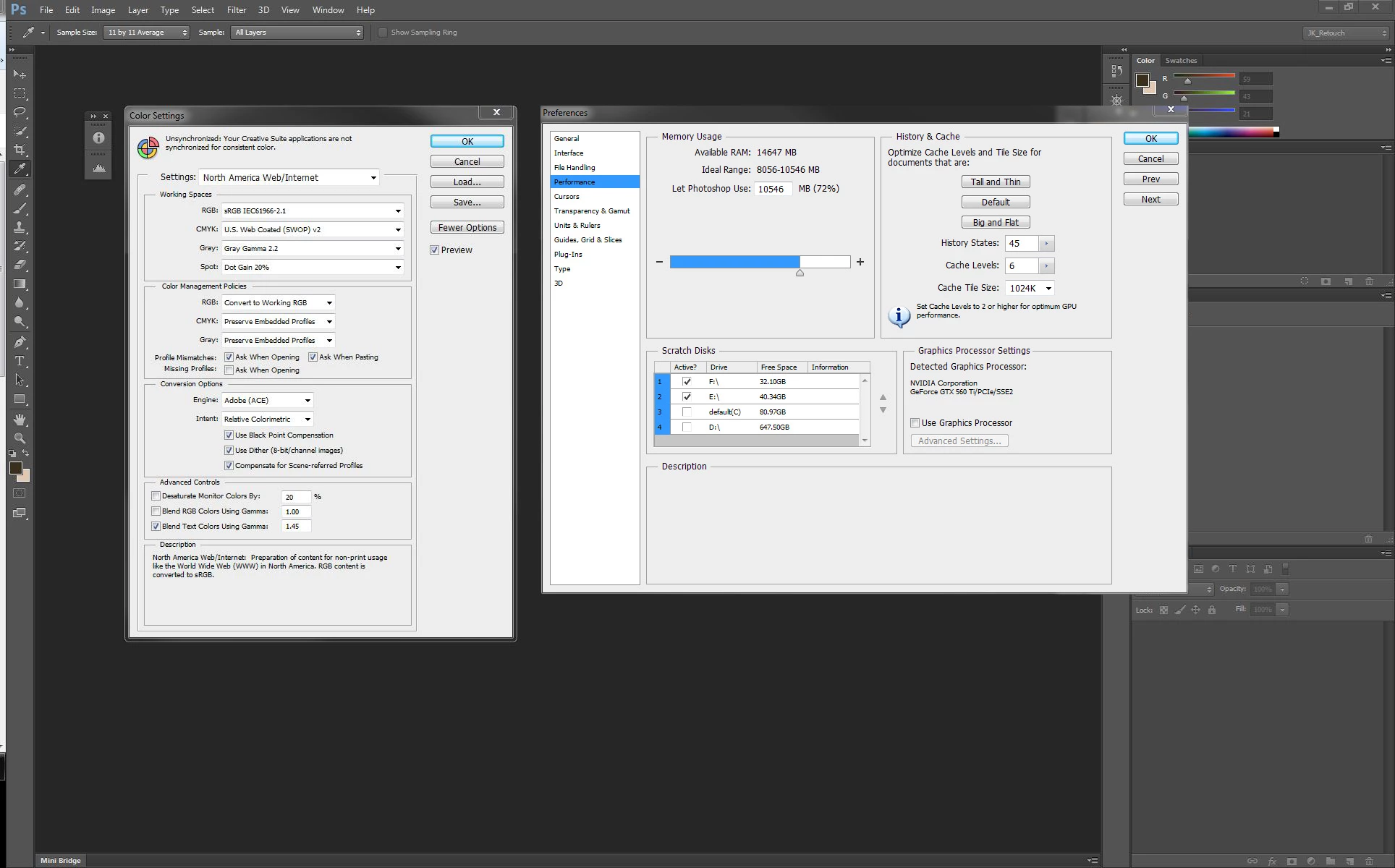Screen dimensions: 1395x868
Task: Enable Desaturate Monitor Colors By checkbox
Action: 156,496
